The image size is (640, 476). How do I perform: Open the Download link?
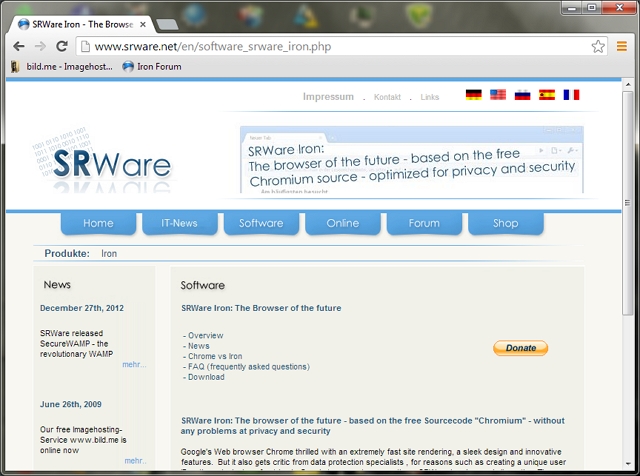(x=206, y=377)
